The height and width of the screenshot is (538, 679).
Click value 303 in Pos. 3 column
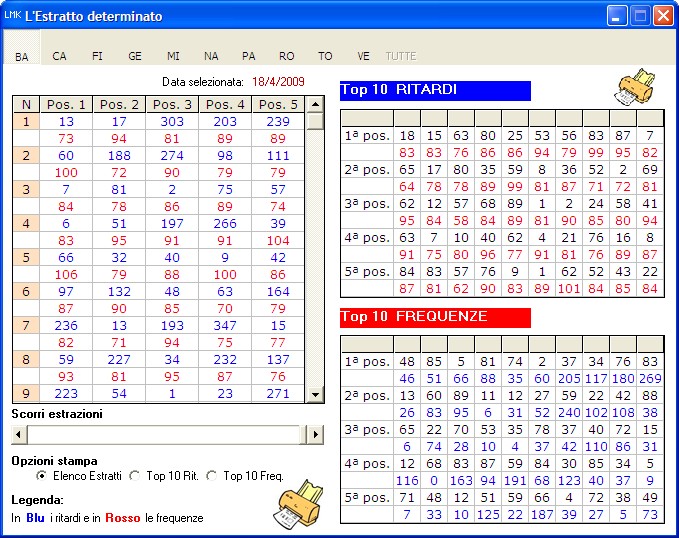click(x=172, y=121)
